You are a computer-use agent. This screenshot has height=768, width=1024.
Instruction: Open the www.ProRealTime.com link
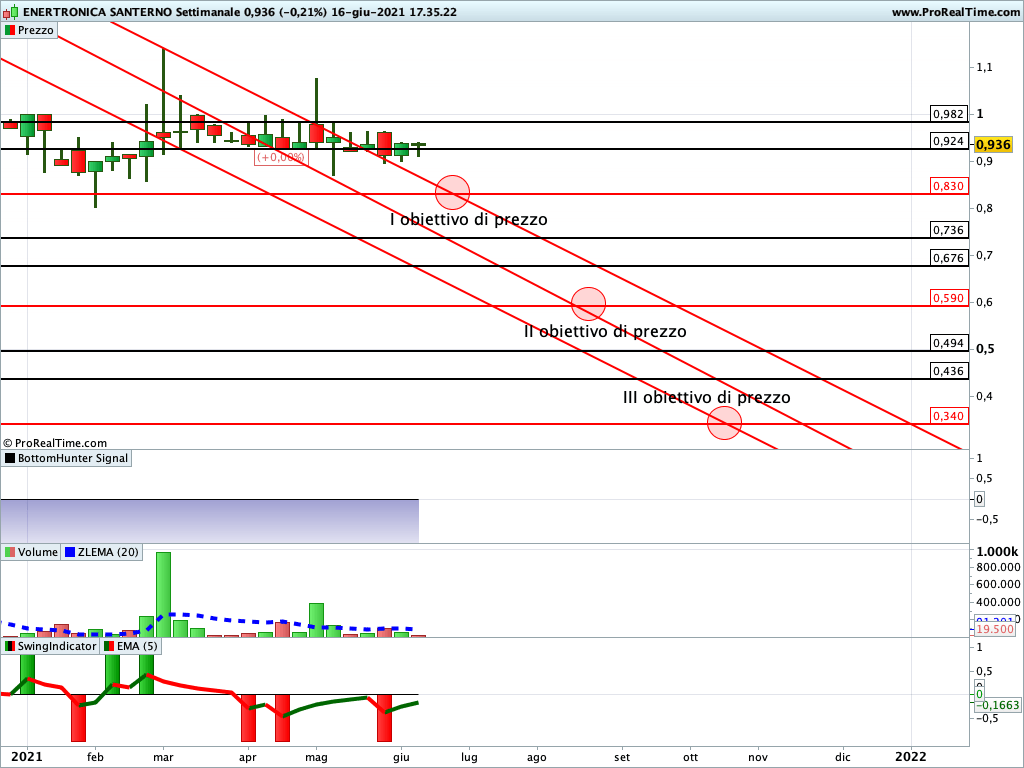click(x=954, y=12)
